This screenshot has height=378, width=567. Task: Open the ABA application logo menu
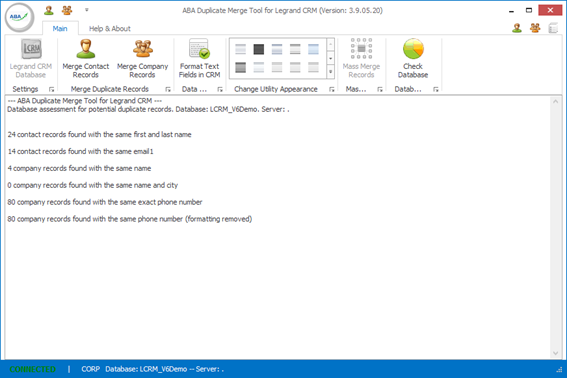(x=20, y=17)
